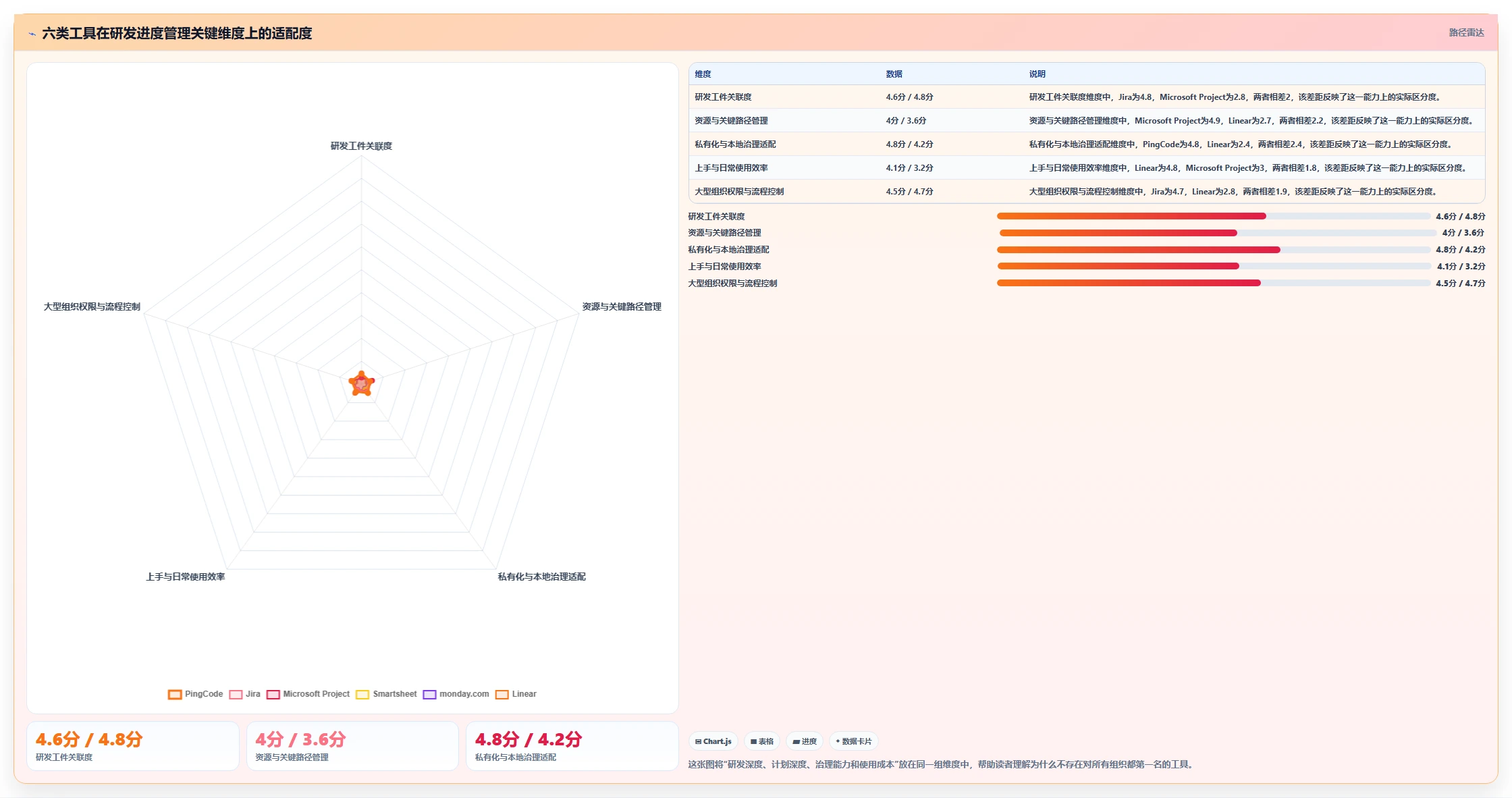
Task: Click table cell 4.8分 / 4.2分
Action: (909, 144)
